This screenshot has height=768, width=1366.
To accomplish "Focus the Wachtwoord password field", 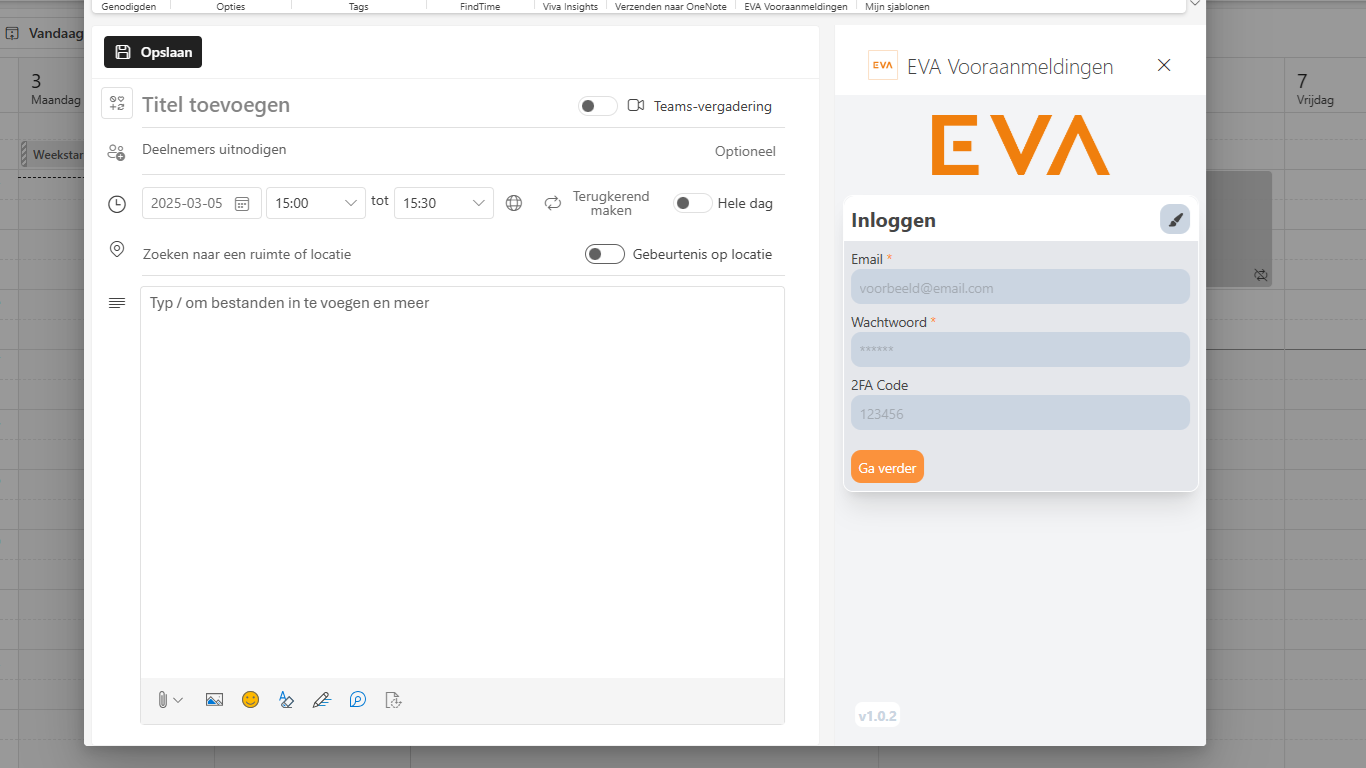I will pos(1020,350).
